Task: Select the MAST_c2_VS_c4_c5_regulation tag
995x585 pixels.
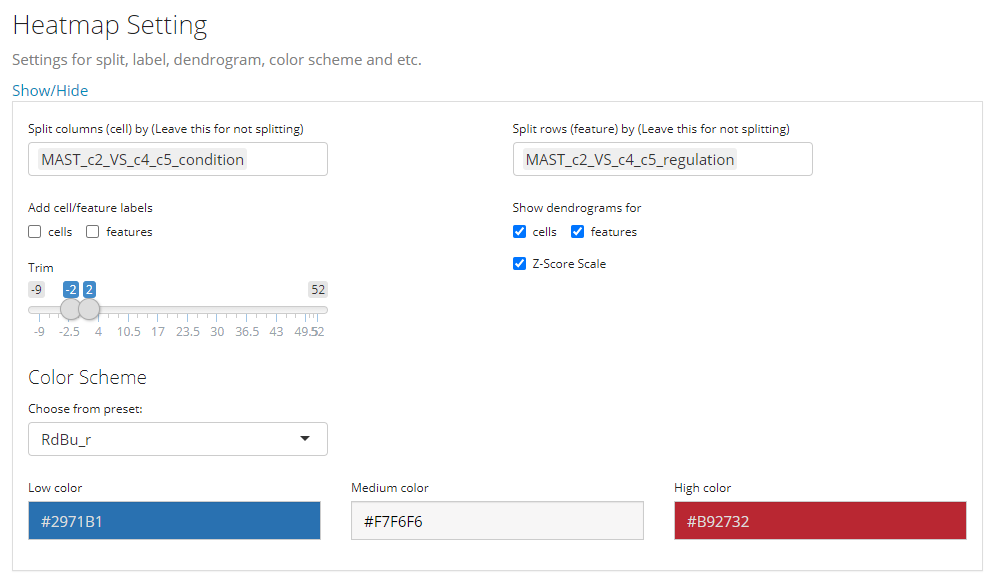Action: coord(630,159)
